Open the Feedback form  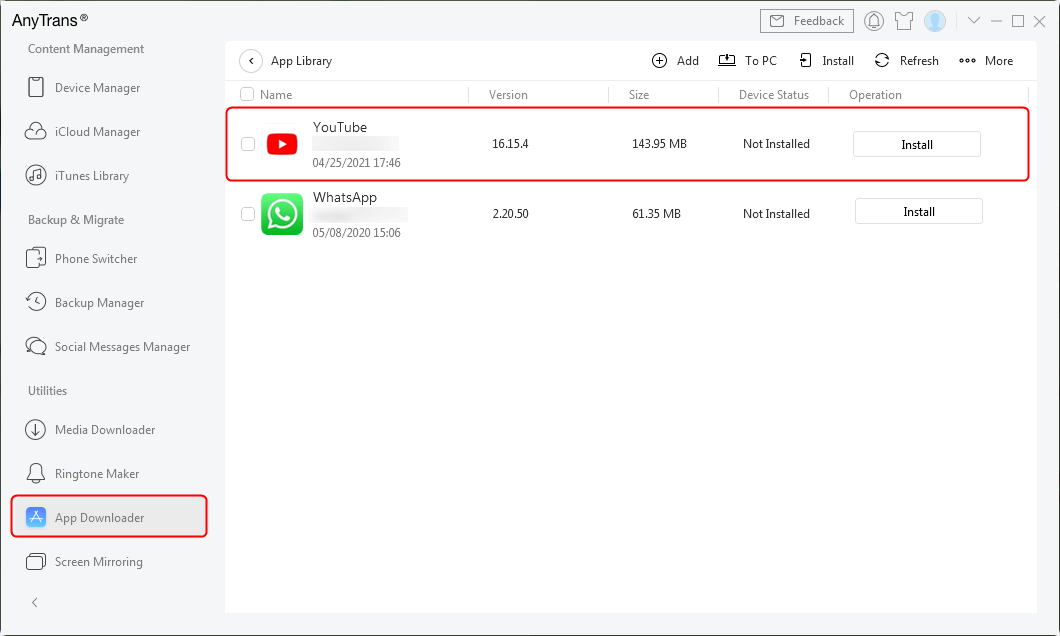[x=806, y=21]
